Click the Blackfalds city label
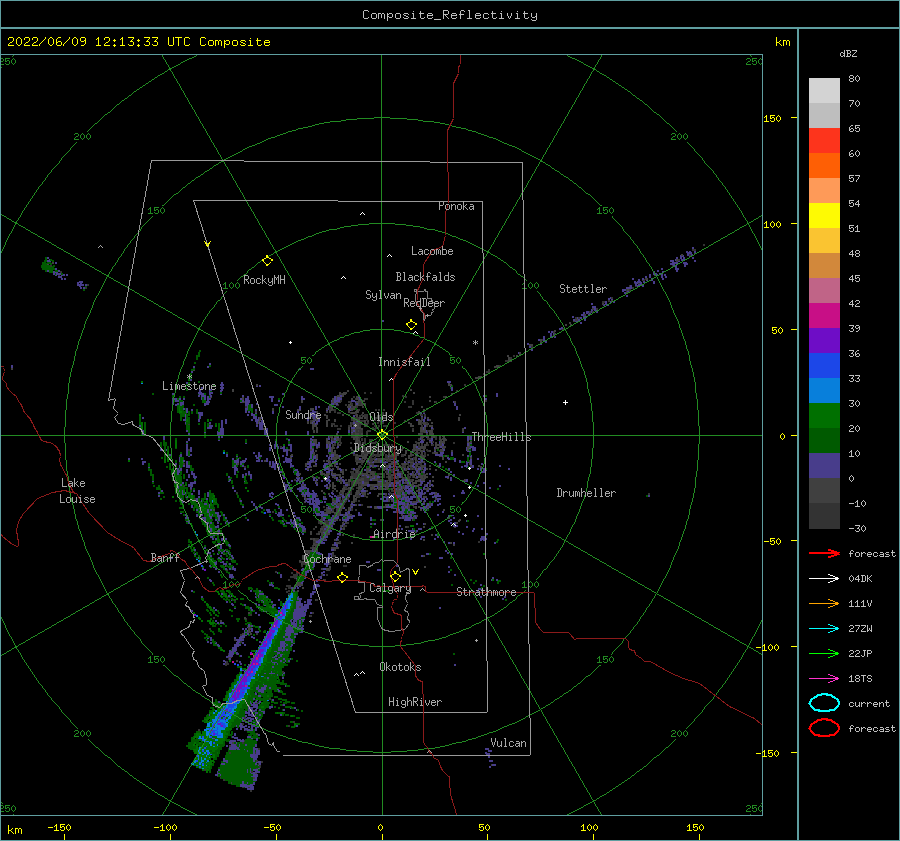The width and height of the screenshot is (900, 841). [x=425, y=277]
